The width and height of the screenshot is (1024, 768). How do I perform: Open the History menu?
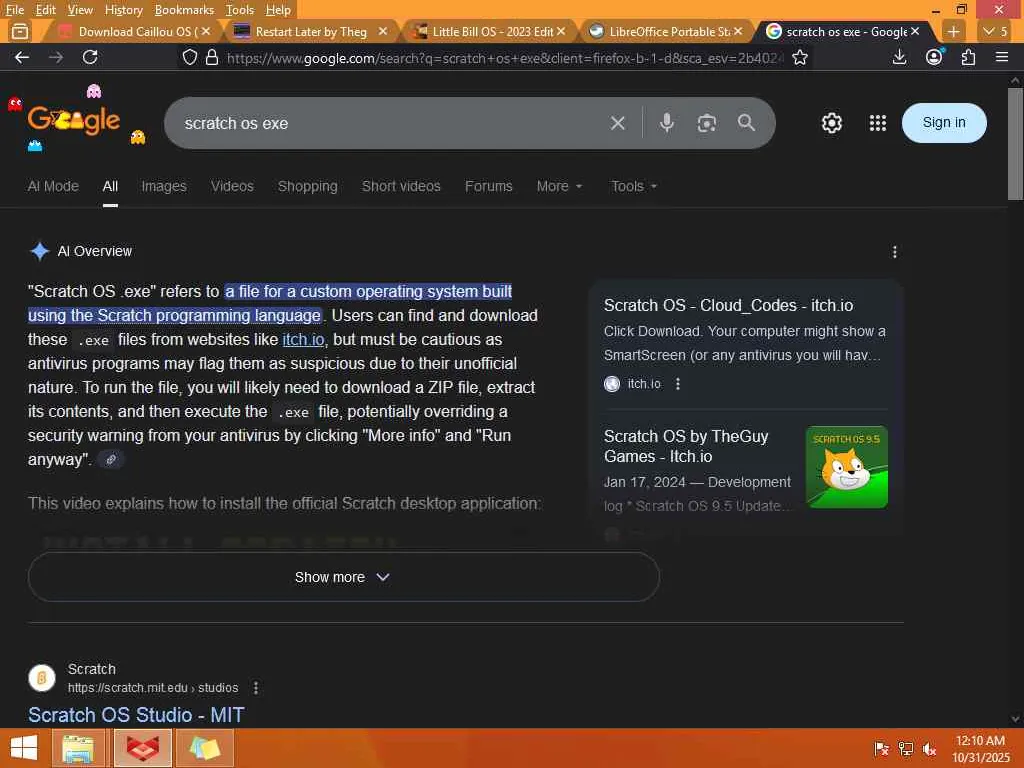point(123,10)
